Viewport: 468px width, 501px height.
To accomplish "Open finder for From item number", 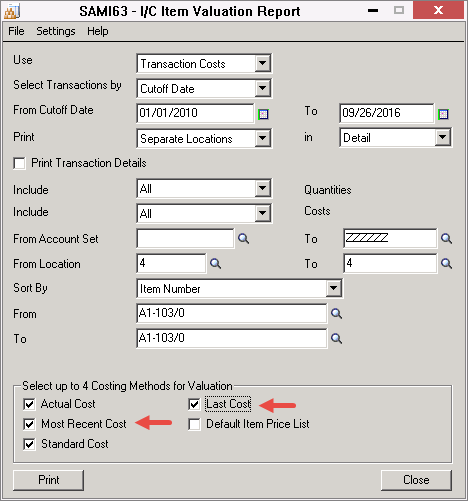I will [336, 313].
